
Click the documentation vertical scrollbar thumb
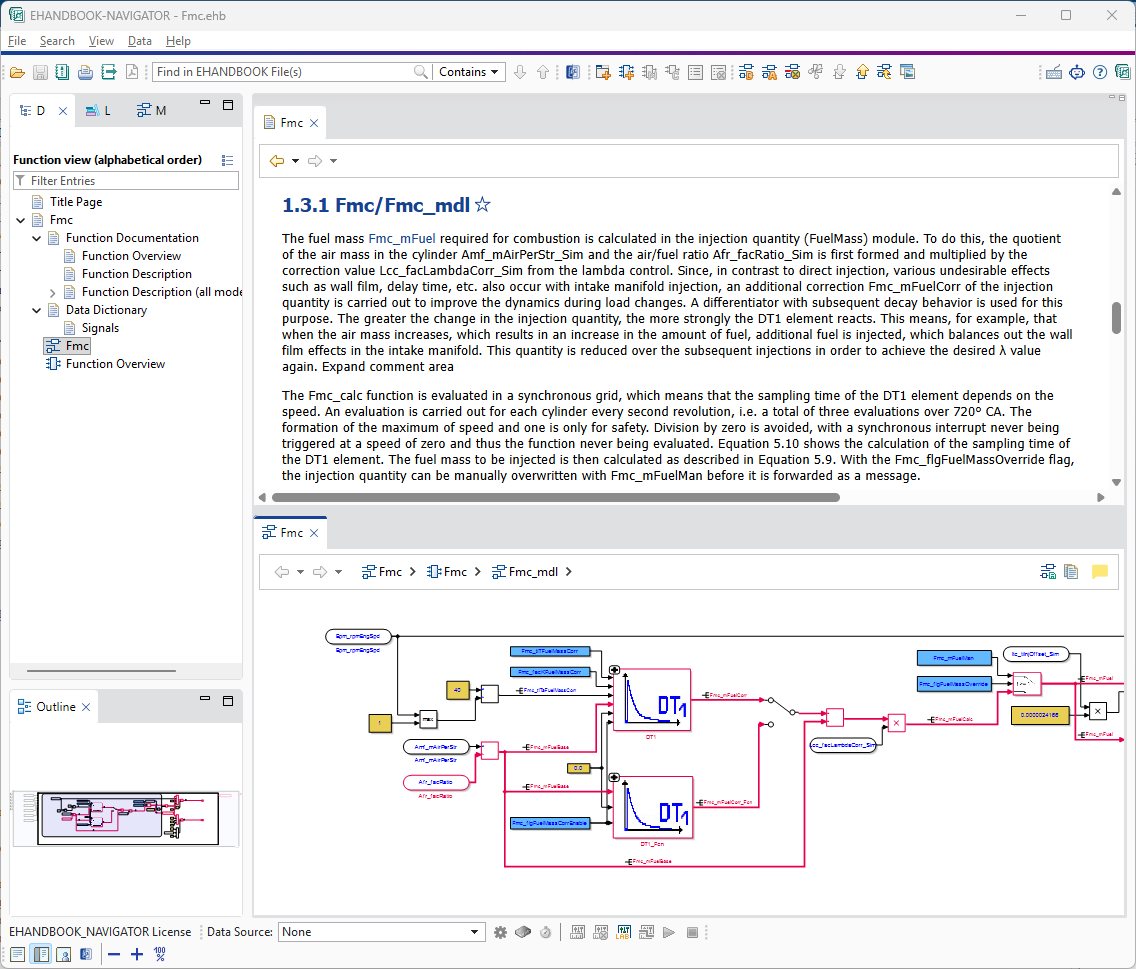[x=1116, y=317]
